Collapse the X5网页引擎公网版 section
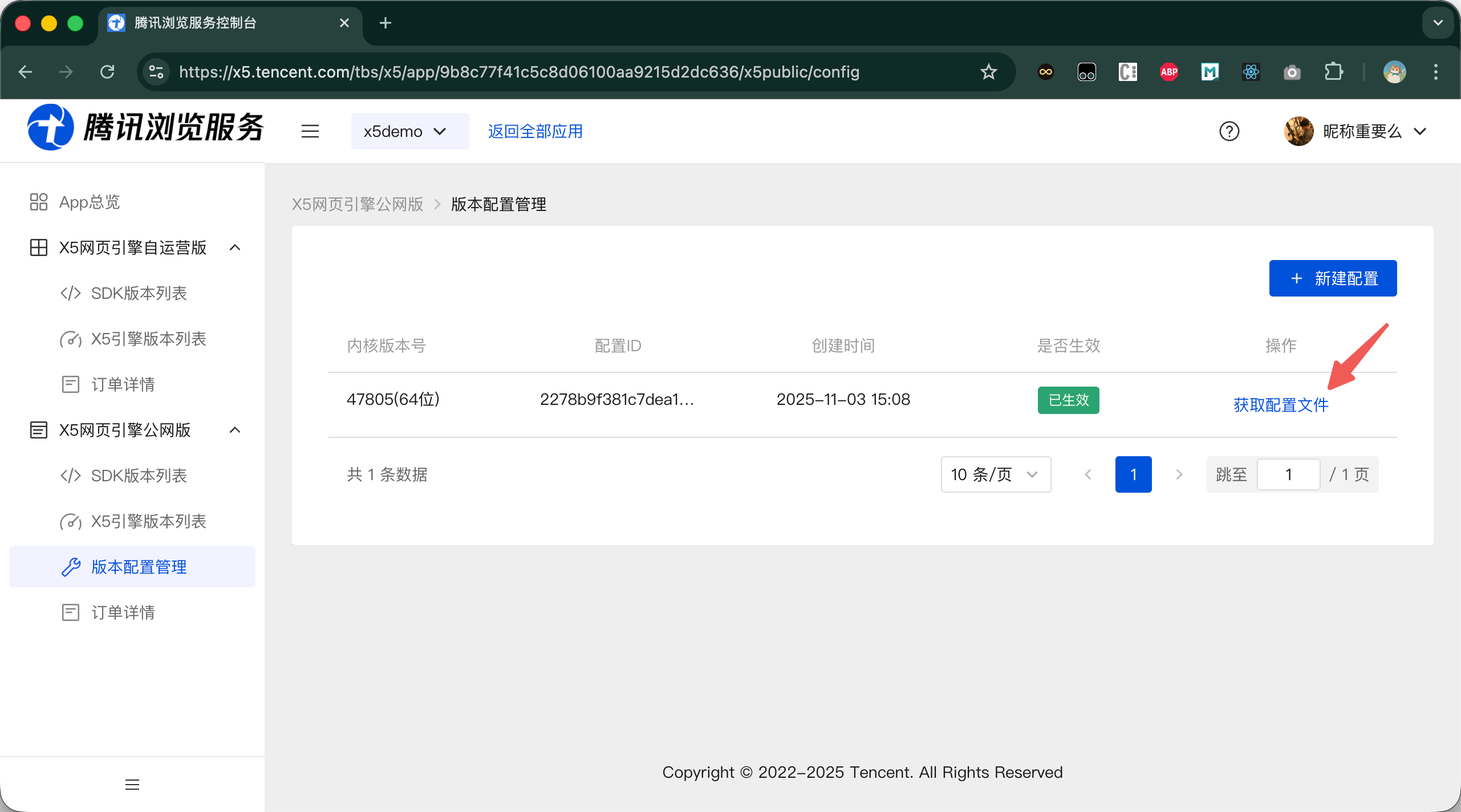Viewport: 1461px width, 812px height. tap(234, 430)
